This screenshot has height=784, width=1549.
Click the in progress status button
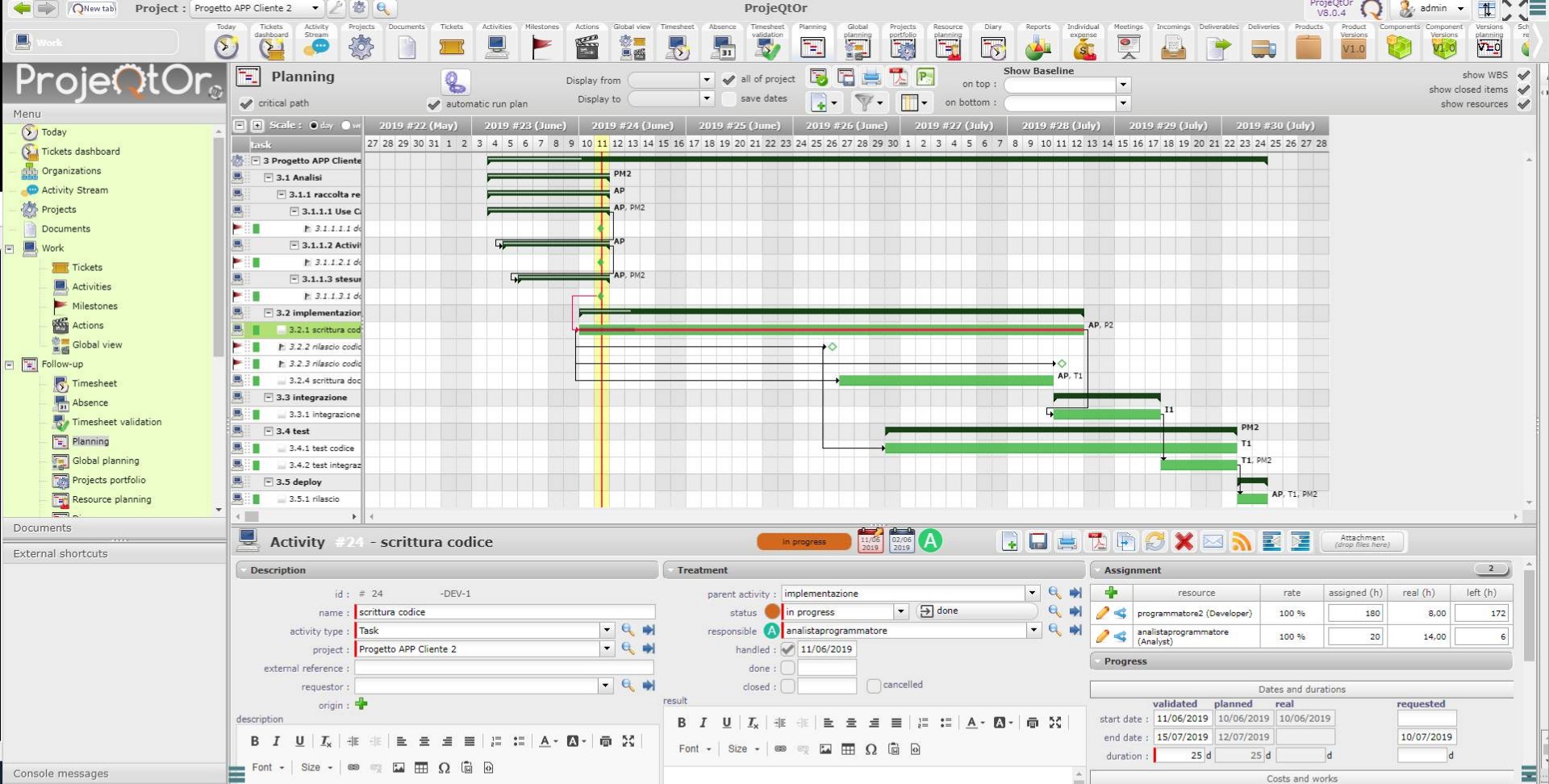[x=804, y=542]
